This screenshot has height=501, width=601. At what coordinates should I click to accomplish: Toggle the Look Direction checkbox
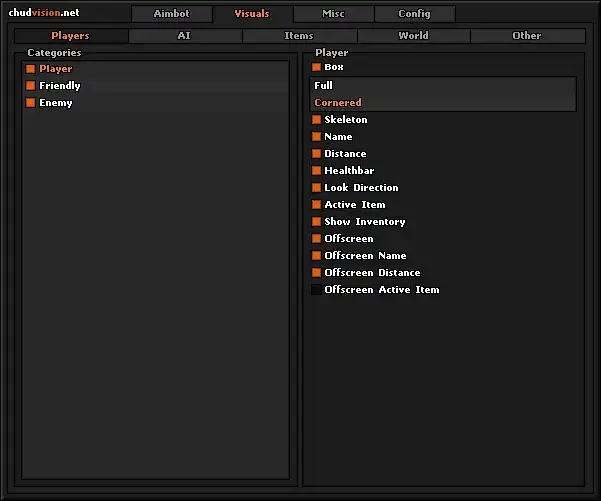click(x=317, y=188)
